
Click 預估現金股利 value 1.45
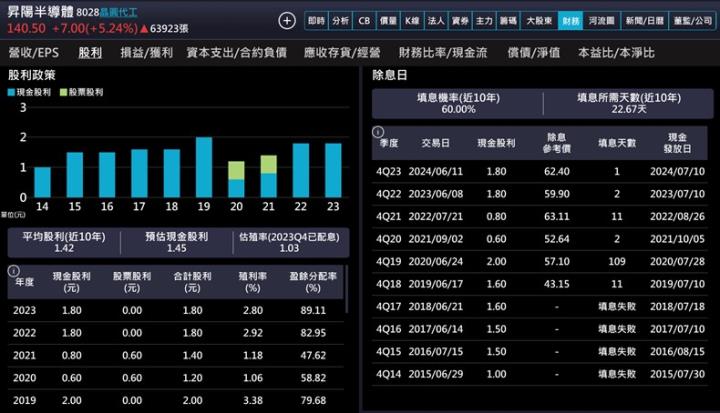(x=177, y=249)
